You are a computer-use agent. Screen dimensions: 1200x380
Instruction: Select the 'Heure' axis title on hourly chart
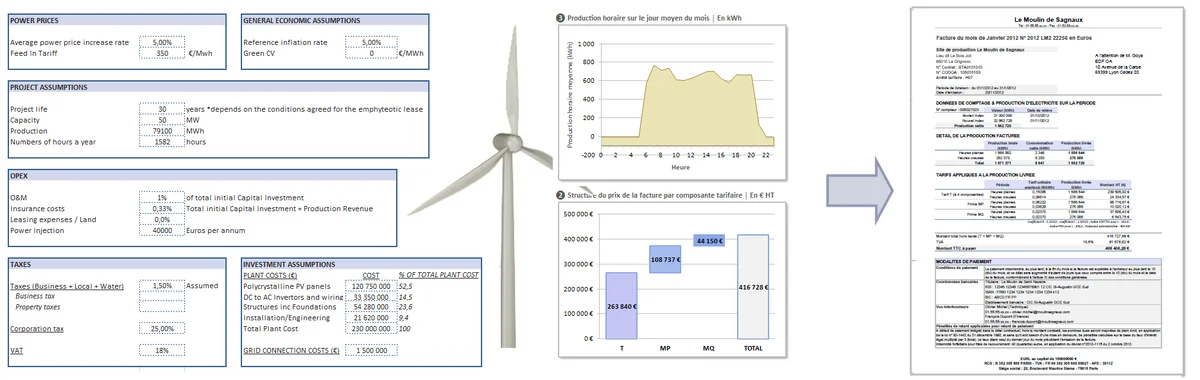681,168
